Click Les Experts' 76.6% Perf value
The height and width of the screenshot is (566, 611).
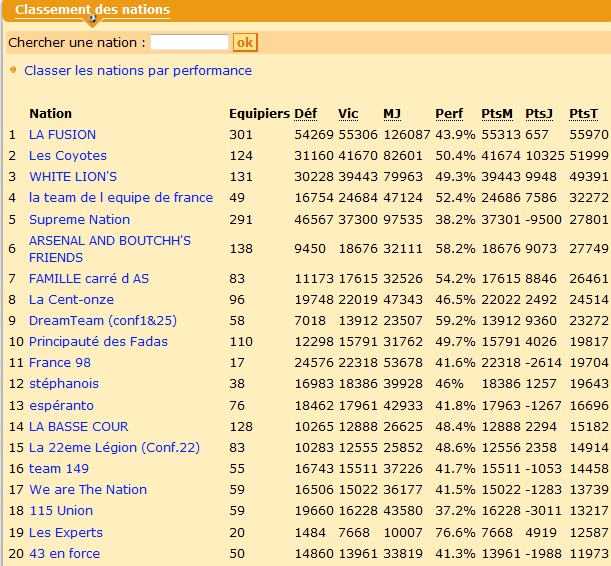point(455,532)
